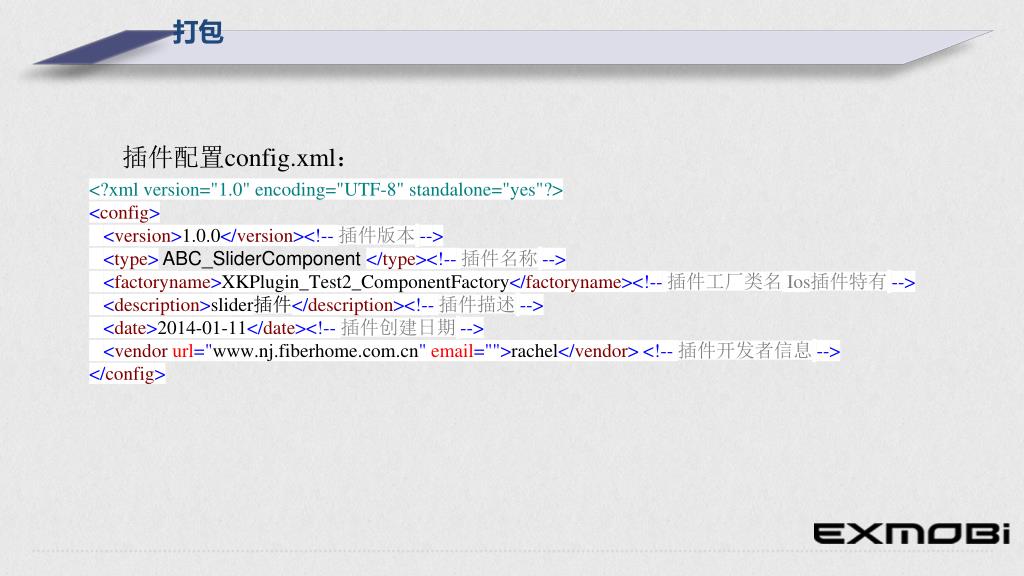
Task: Click the comment 插件开发者信息
Action: tap(744, 351)
